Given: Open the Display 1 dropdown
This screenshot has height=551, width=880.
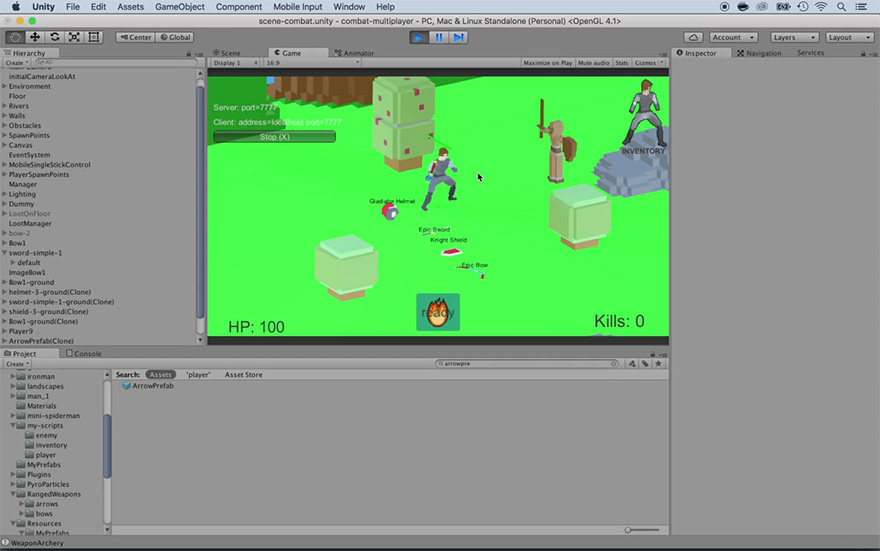Looking at the screenshot, I should [235, 63].
